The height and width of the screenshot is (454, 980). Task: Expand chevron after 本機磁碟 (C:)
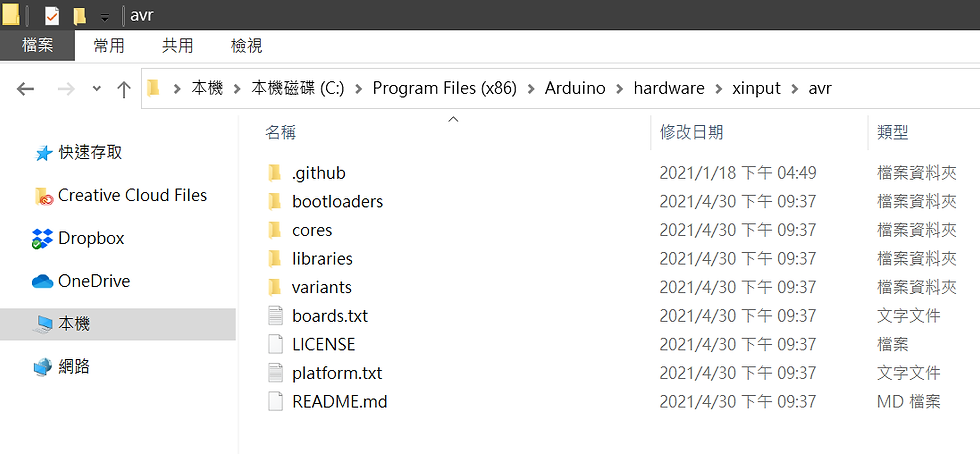[359, 89]
